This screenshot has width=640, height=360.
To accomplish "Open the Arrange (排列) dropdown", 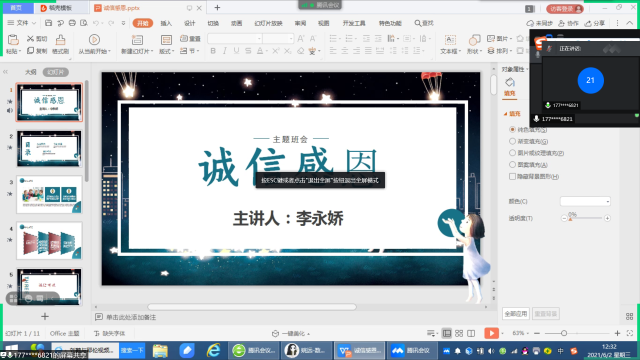I will pyautogui.click(x=500, y=51).
